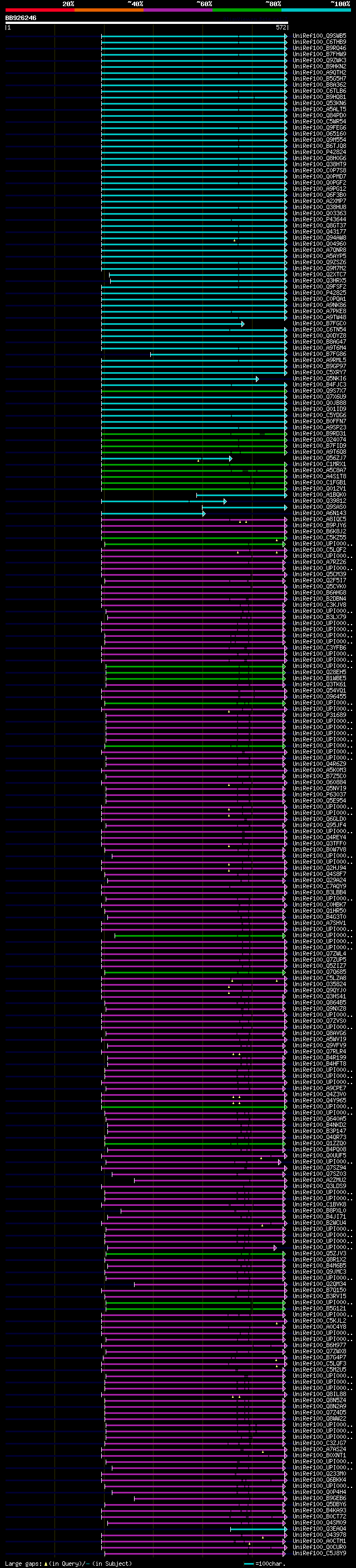Viewport: 356px width, 1568px height.
Task: Select hit label UniRef100_P42825
Action: click(x=319, y=293)
